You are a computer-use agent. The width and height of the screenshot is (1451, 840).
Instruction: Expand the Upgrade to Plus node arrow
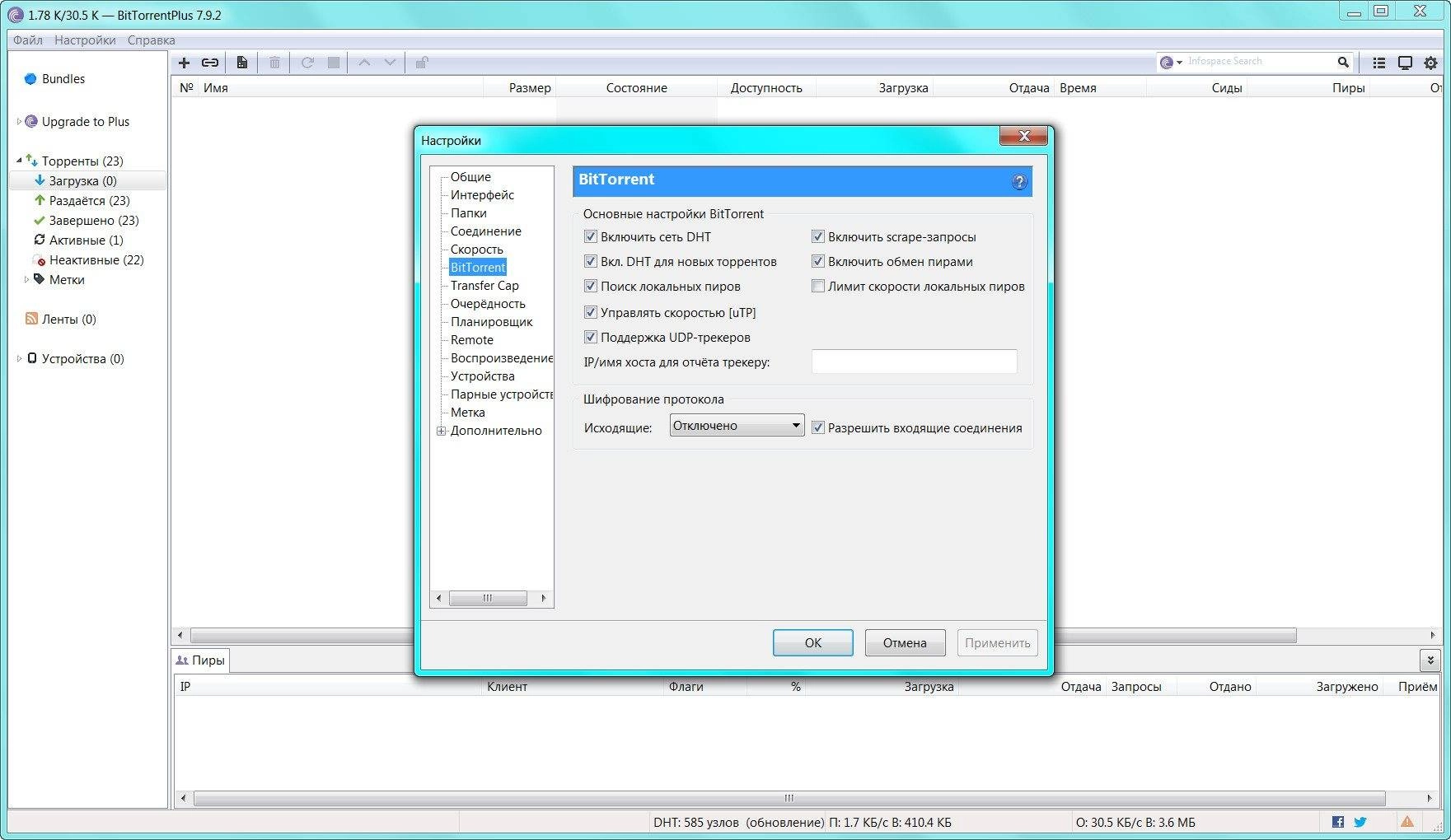tap(19, 122)
